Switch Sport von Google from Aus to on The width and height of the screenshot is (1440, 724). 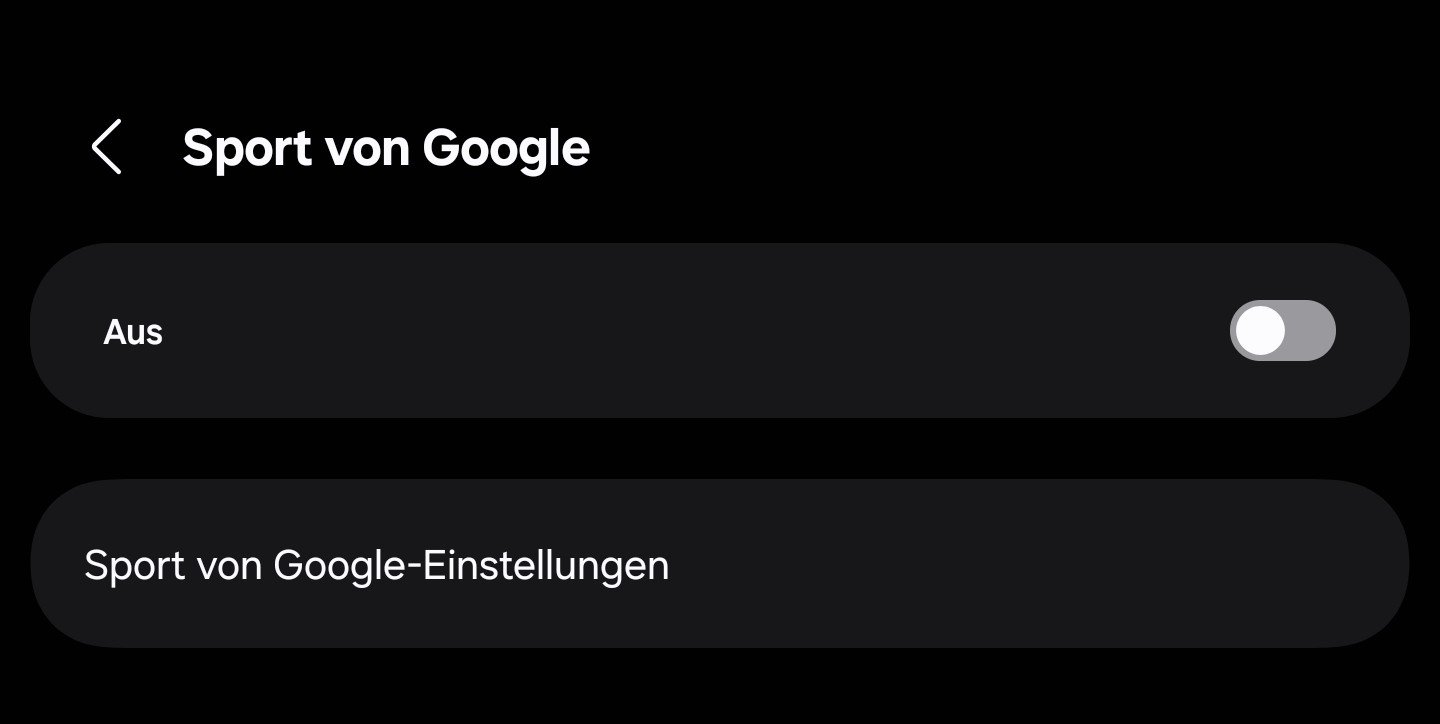[x=1282, y=330]
